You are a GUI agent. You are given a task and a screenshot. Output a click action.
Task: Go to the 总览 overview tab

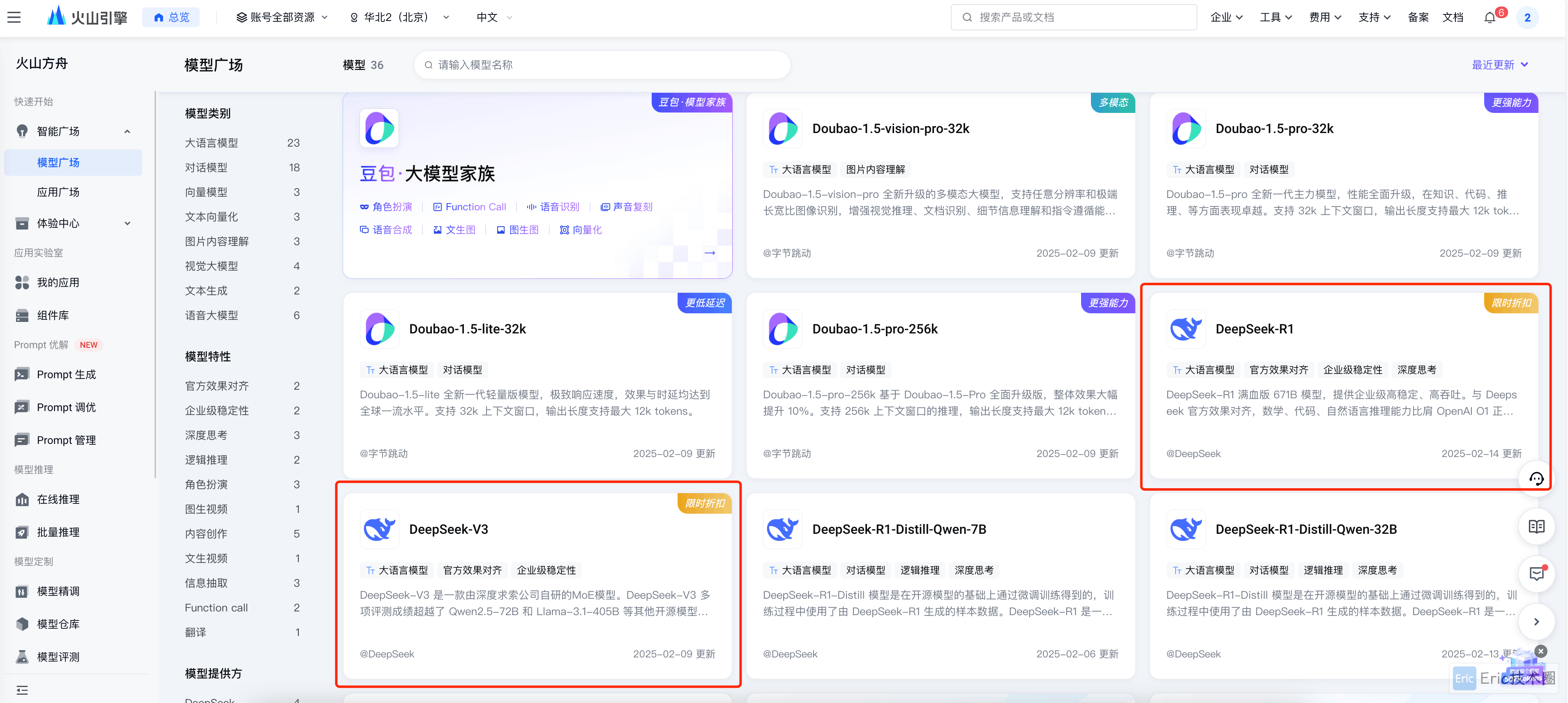tap(171, 18)
